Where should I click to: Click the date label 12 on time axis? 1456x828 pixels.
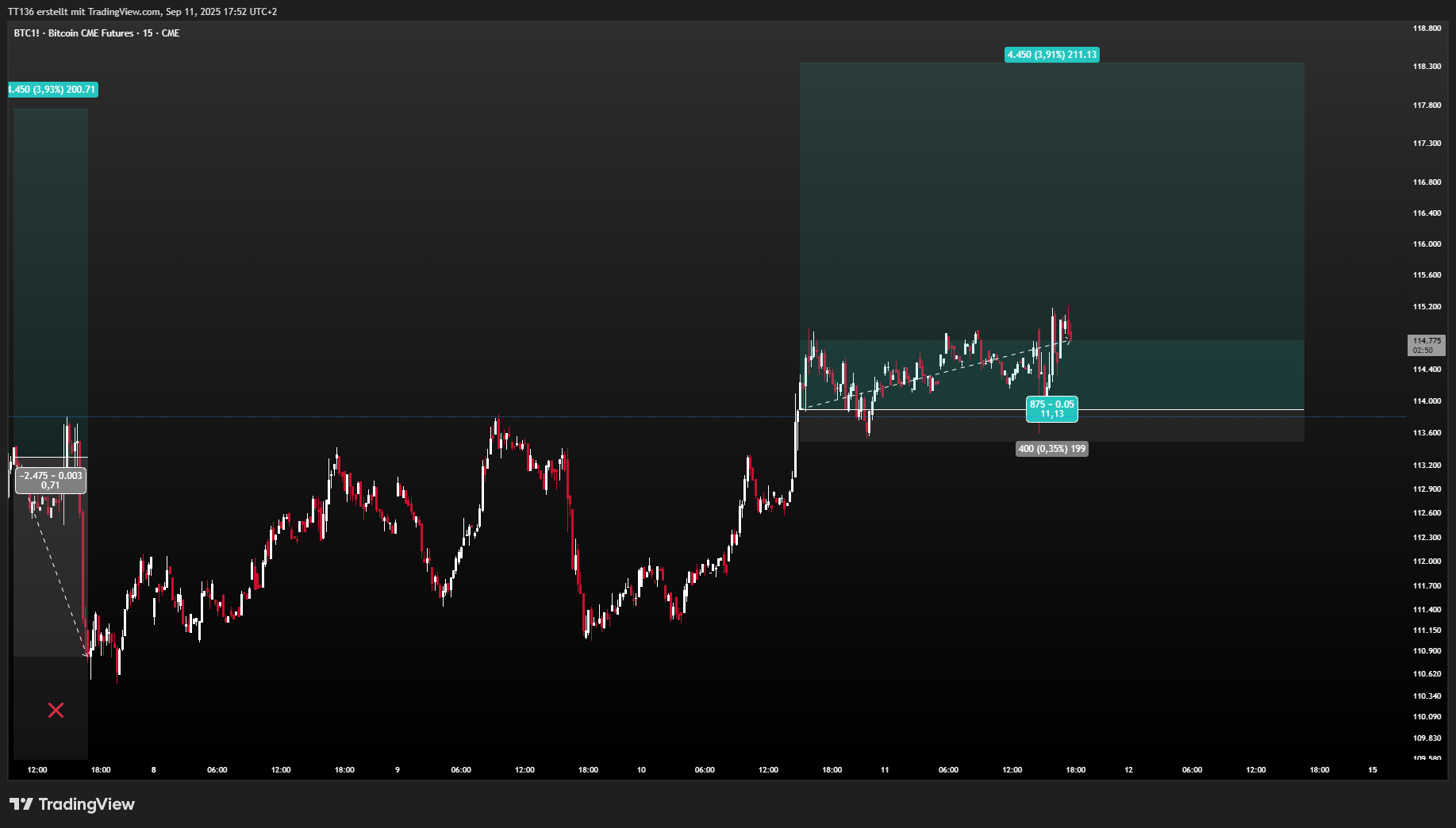tap(1128, 770)
